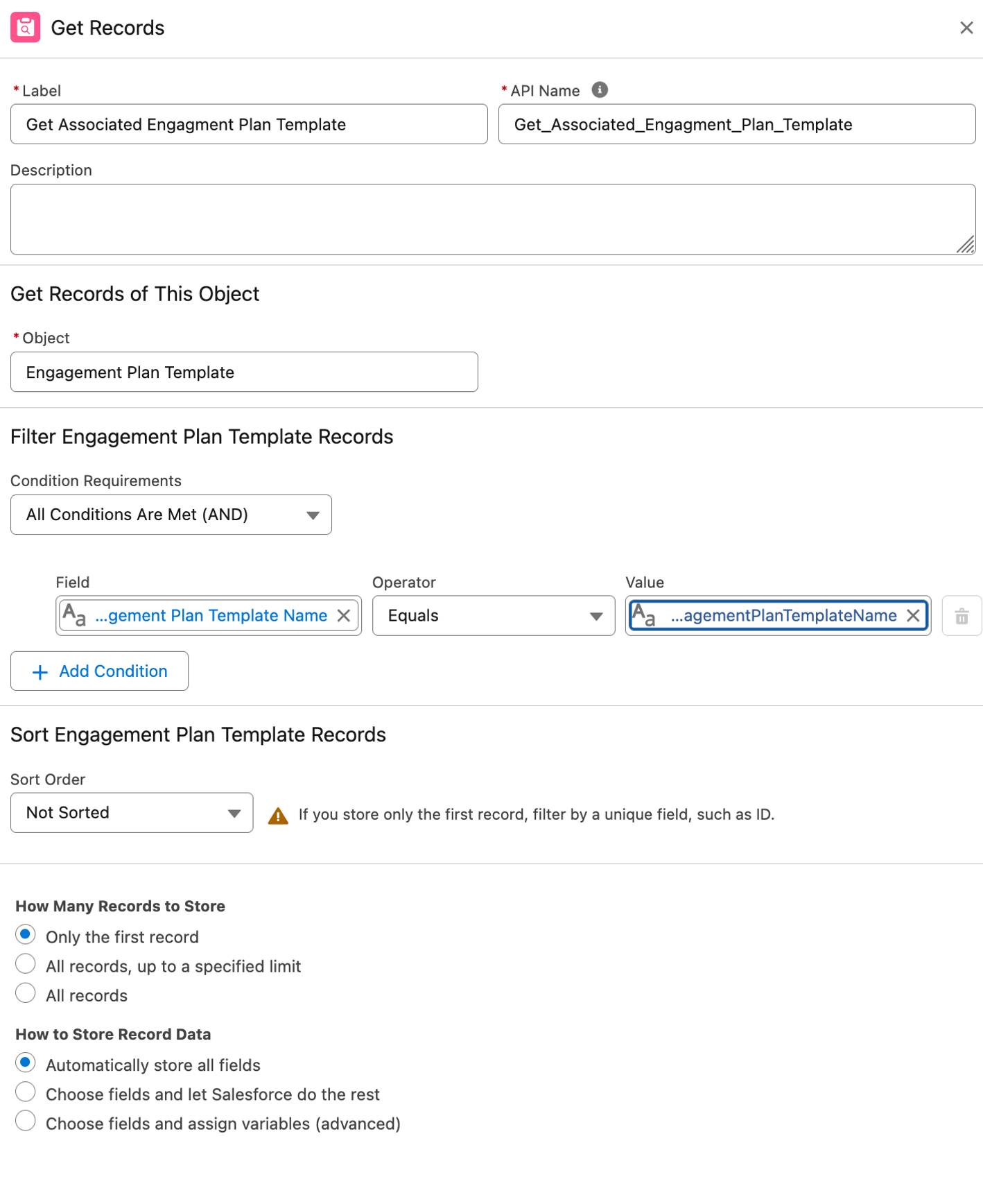Open the Operator Equals dropdown
The width and height of the screenshot is (983, 1204).
pyautogui.click(x=494, y=616)
